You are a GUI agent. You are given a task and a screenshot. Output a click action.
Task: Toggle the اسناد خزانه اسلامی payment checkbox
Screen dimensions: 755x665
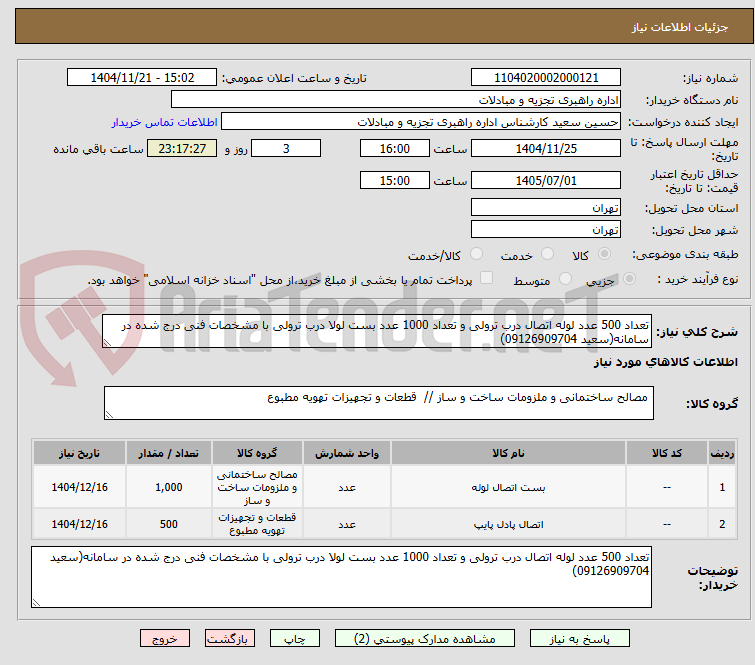click(487, 278)
